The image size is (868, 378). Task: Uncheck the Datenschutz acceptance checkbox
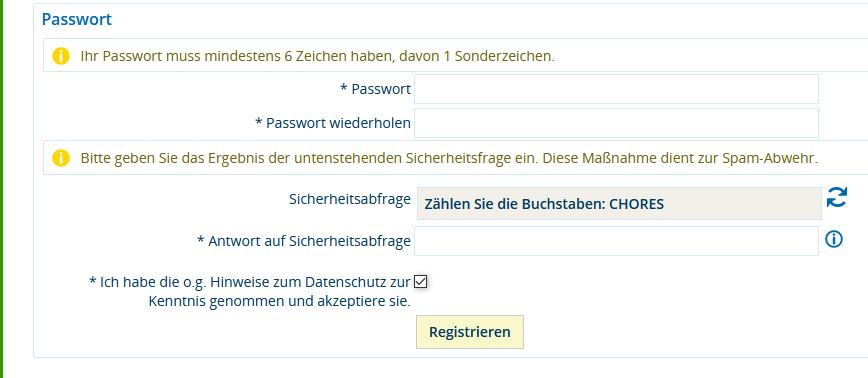(421, 282)
